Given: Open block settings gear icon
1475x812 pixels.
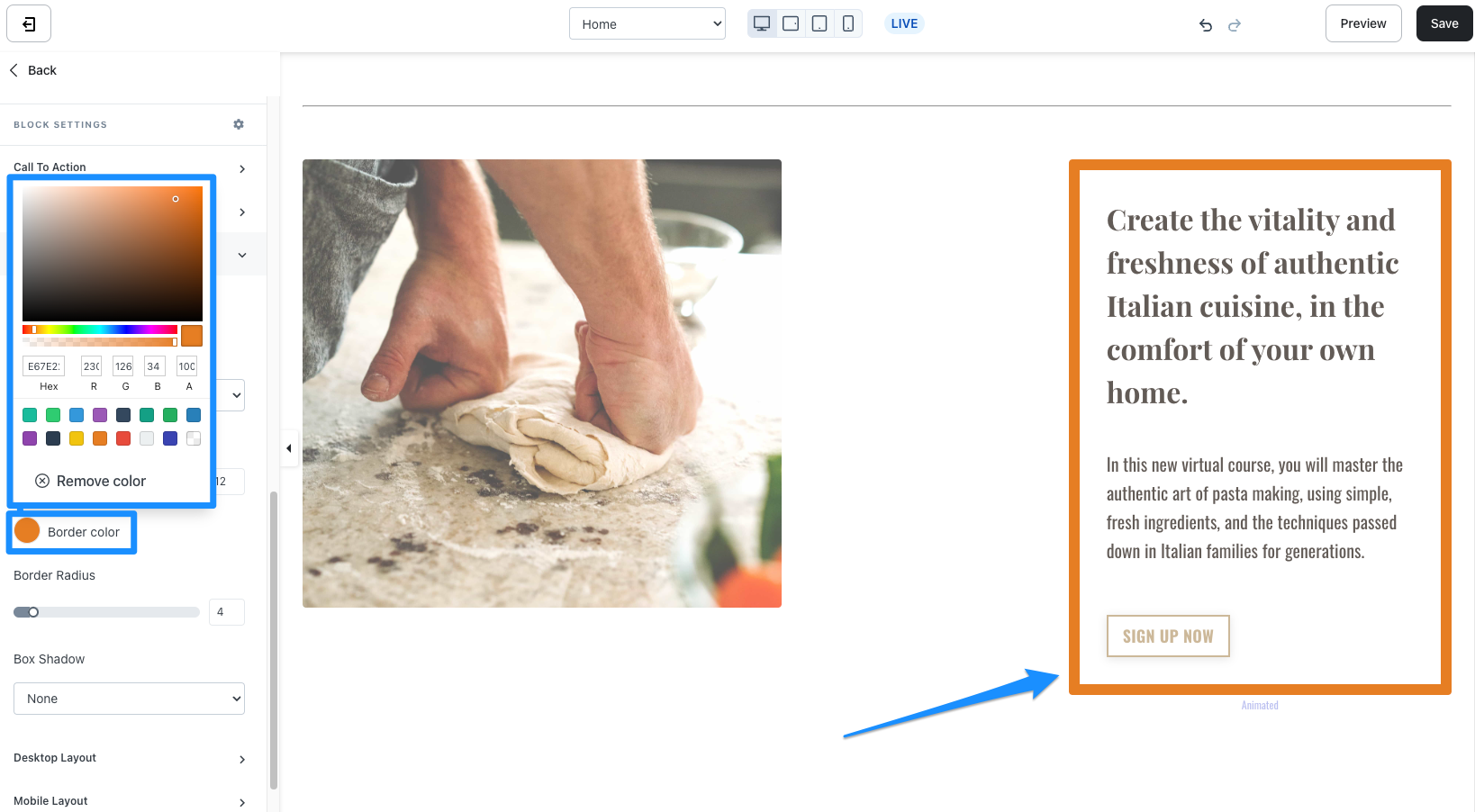Looking at the screenshot, I should tap(239, 124).
